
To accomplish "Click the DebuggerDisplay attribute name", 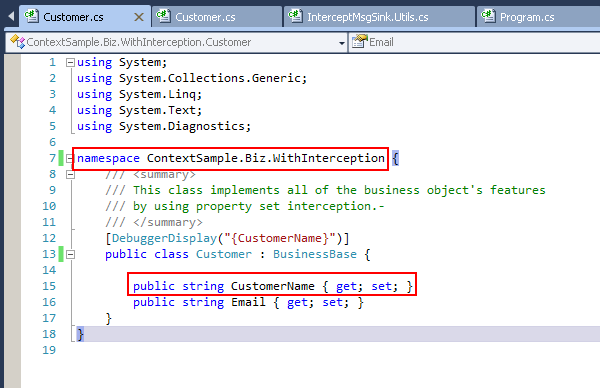I will (165, 238).
